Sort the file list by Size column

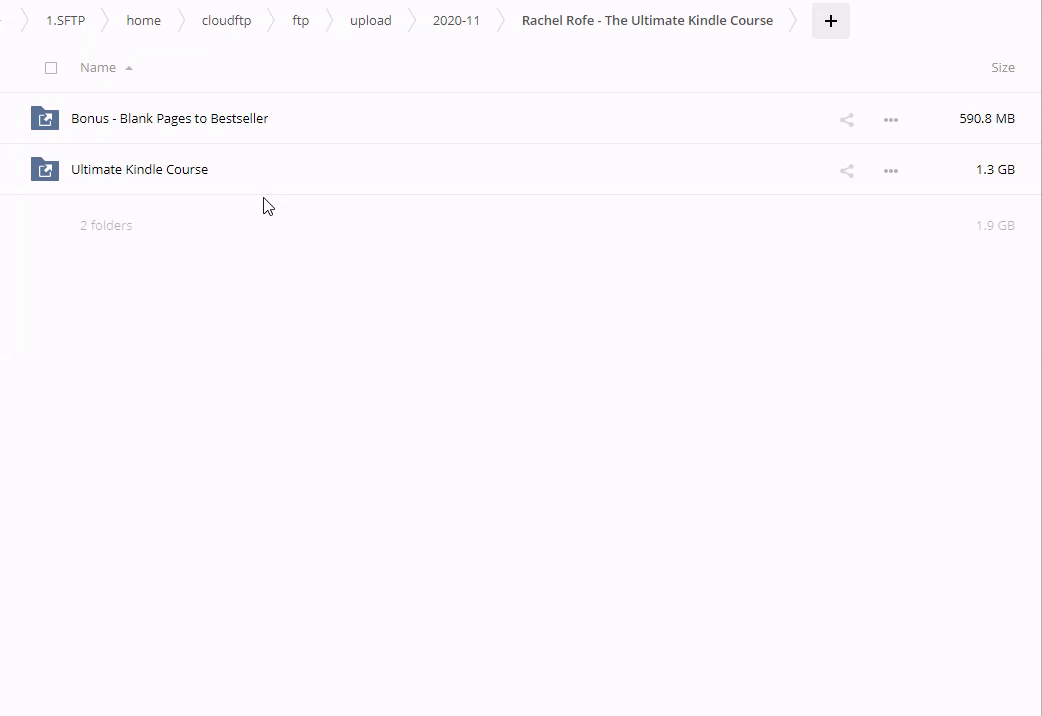click(x=1002, y=68)
